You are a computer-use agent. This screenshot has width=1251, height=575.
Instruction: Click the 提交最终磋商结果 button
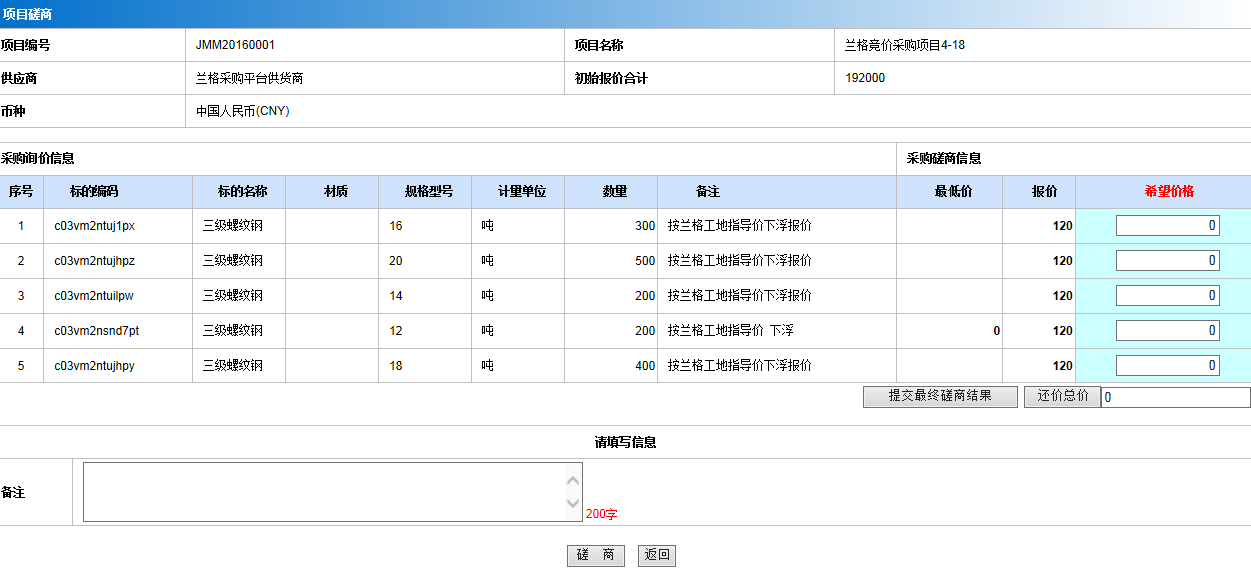(940, 396)
